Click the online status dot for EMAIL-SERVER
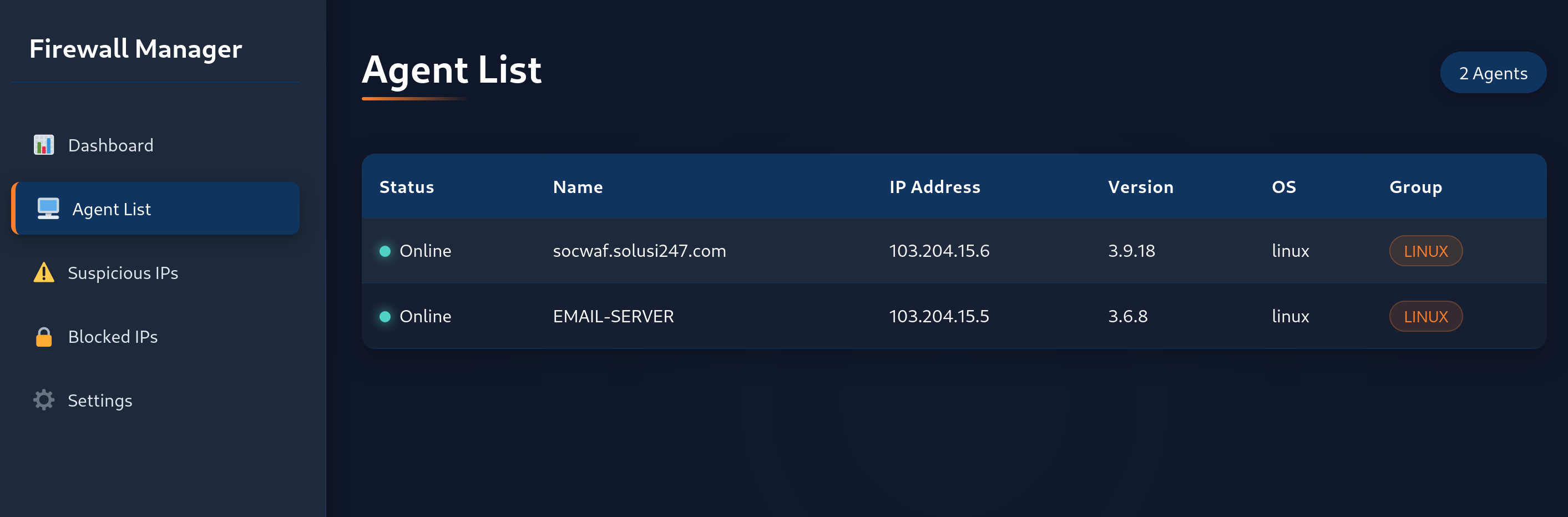The height and width of the screenshot is (517, 1568). coord(385,316)
